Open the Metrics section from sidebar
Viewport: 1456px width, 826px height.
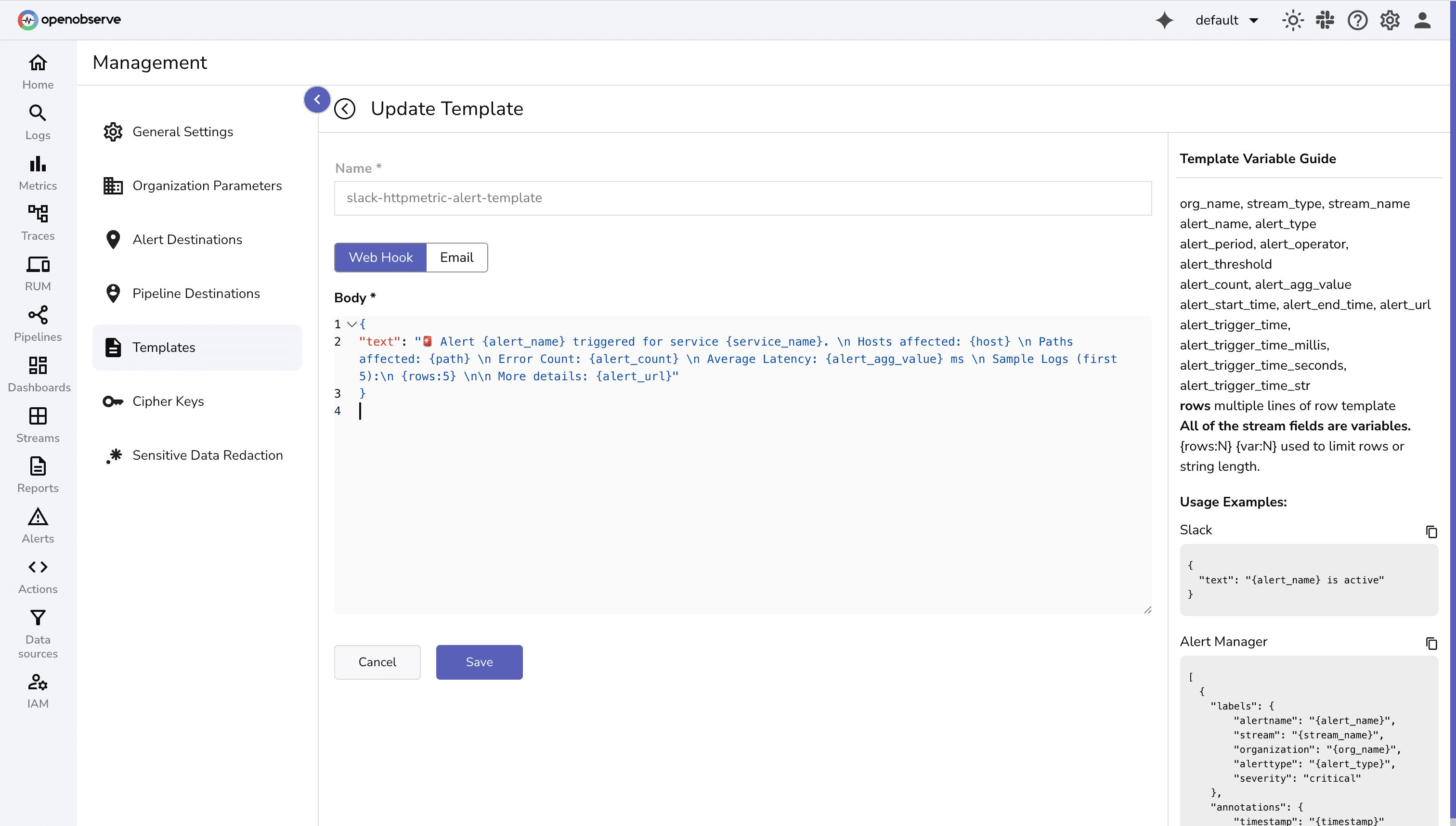pyautogui.click(x=38, y=170)
